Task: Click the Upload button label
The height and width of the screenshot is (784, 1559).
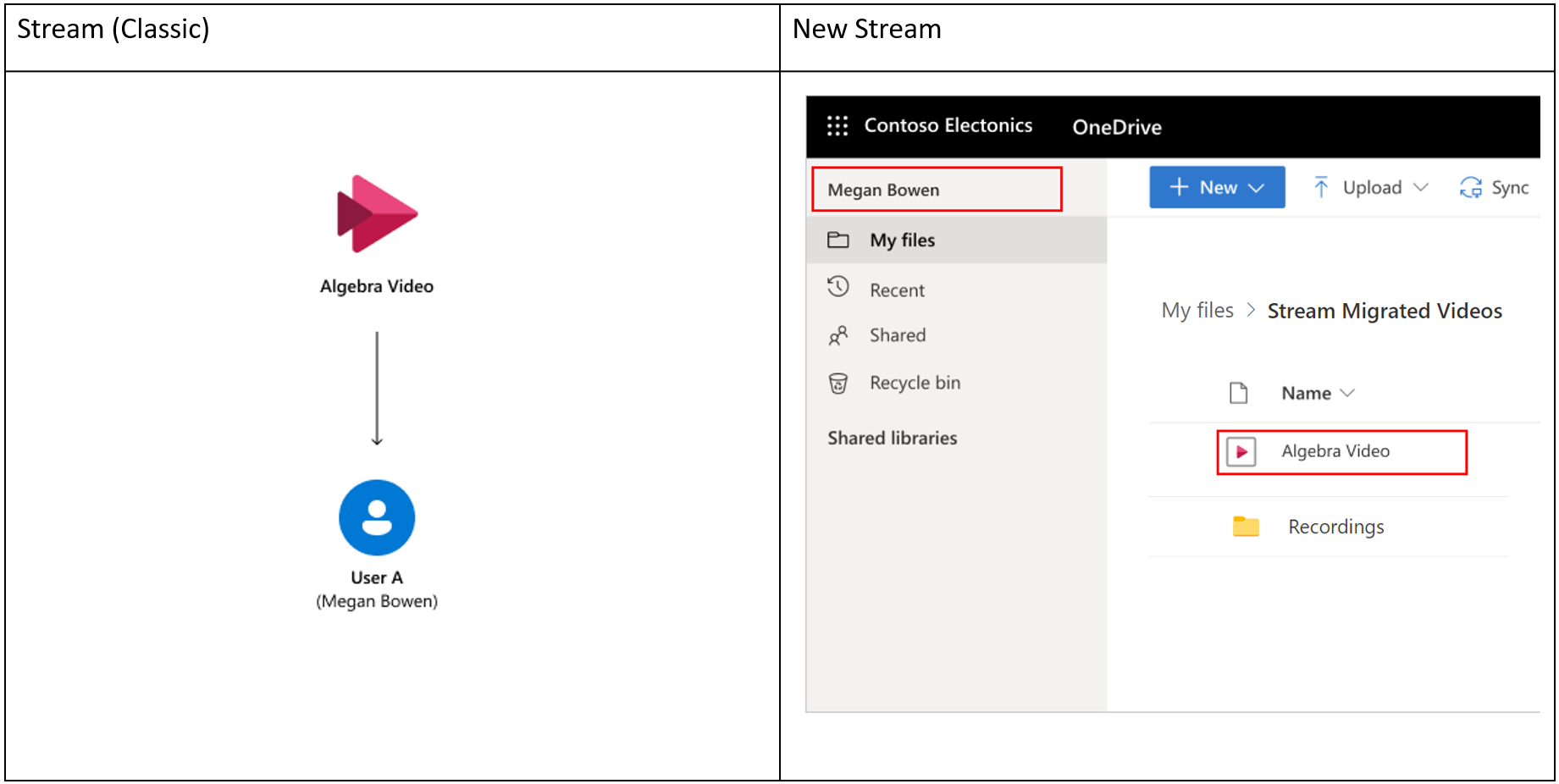Action: (1372, 188)
